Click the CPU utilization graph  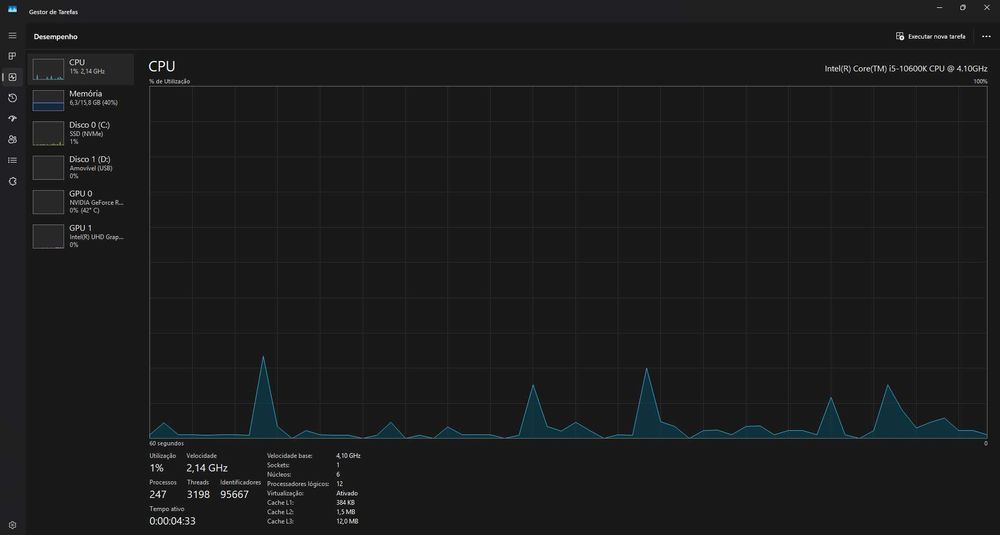568,262
